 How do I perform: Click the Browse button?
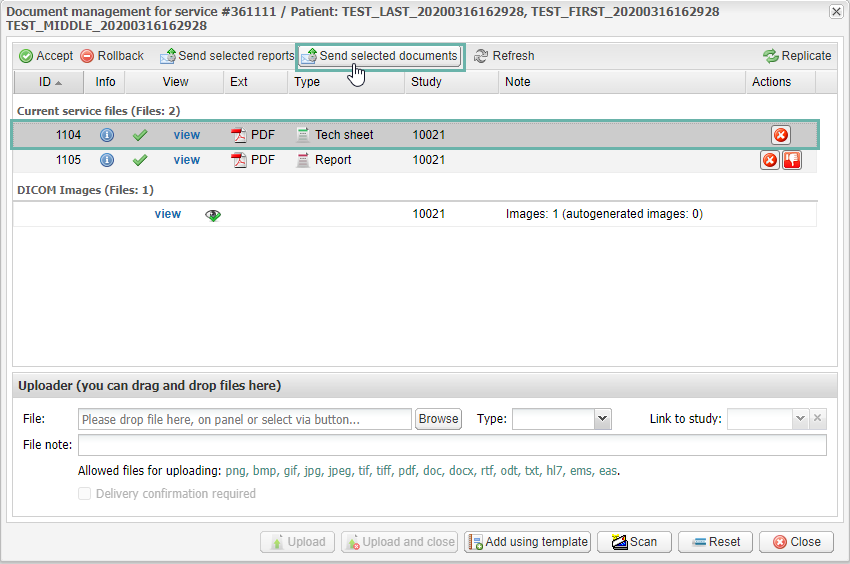(x=438, y=419)
